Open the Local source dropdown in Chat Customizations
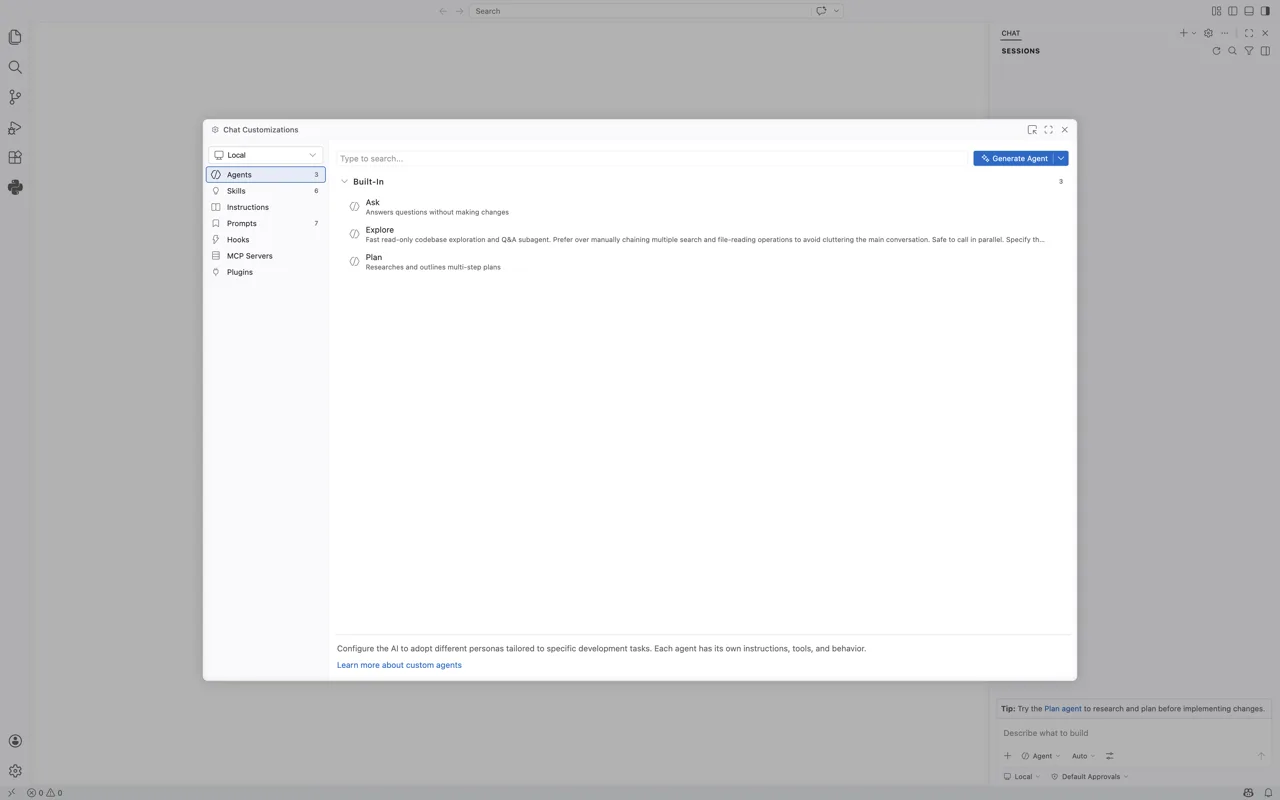This screenshot has height=800, width=1280. 265,155
